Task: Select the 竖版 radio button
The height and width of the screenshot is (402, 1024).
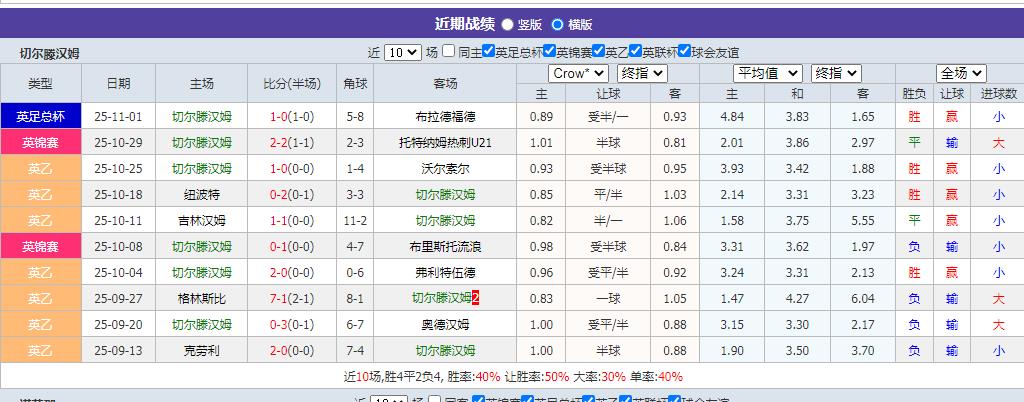Action: (x=508, y=25)
